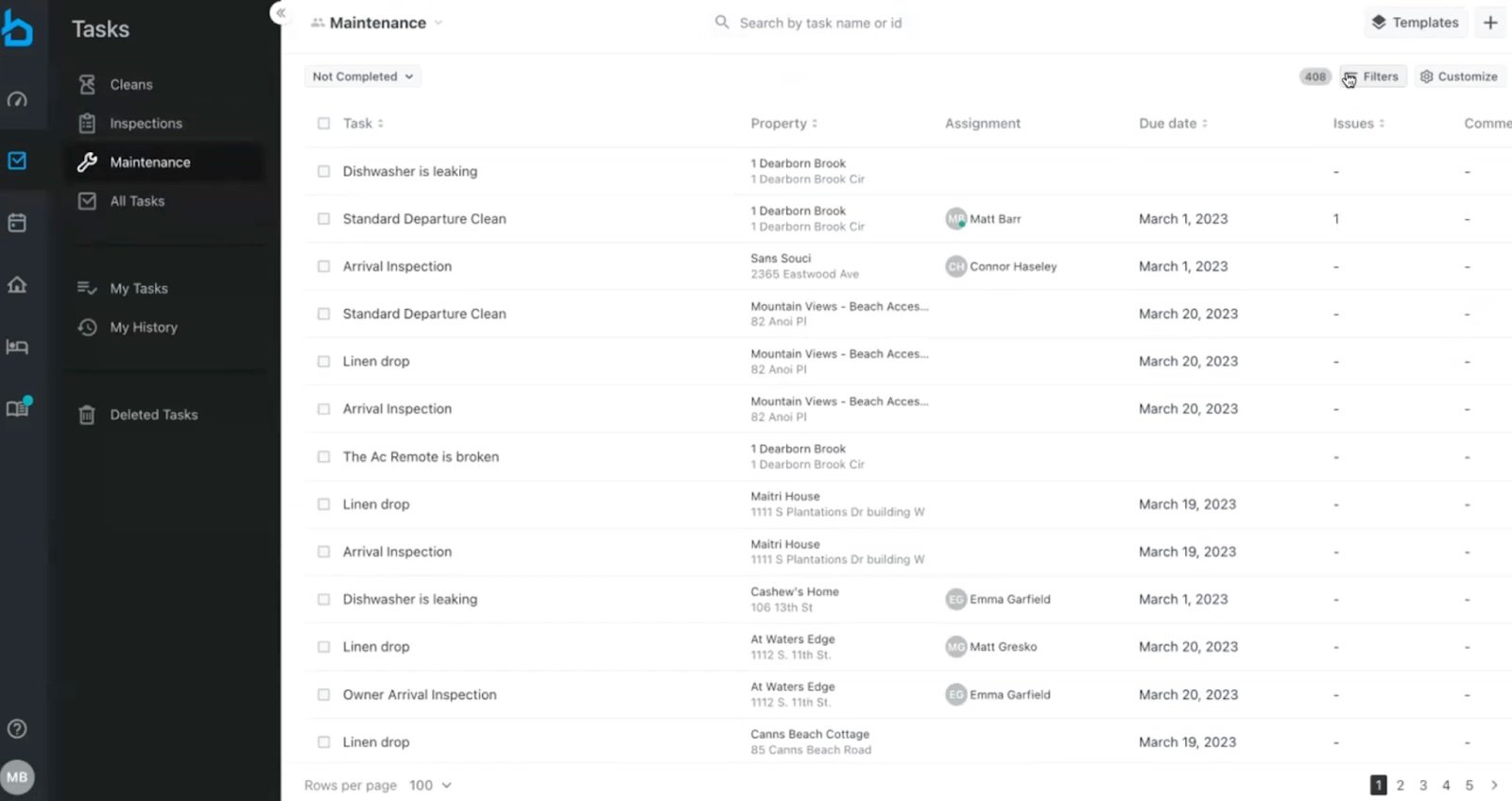
Task: Open the dashboard gauge icon in sidebar
Action: pyautogui.click(x=17, y=99)
